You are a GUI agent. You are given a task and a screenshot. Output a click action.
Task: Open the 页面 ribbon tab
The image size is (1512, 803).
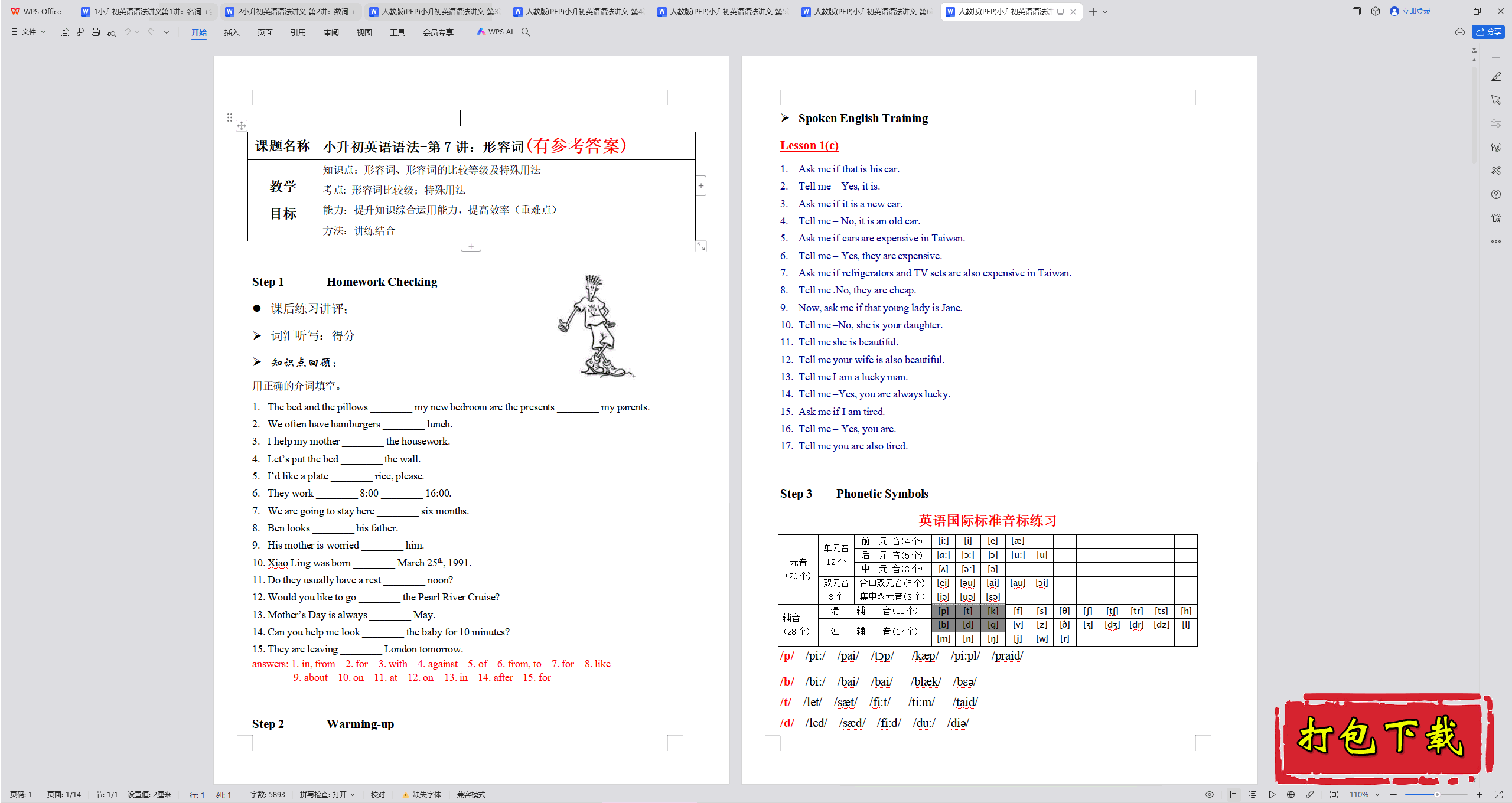coord(265,32)
